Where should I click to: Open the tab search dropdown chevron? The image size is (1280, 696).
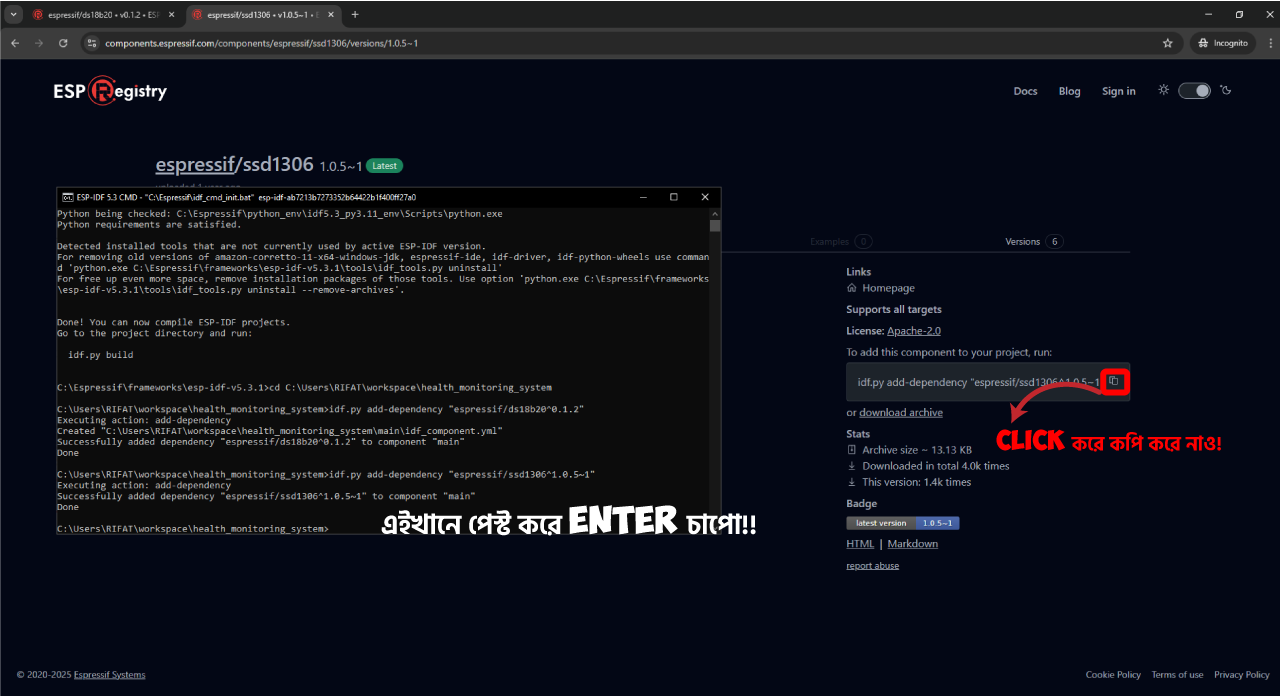tap(13, 14)
